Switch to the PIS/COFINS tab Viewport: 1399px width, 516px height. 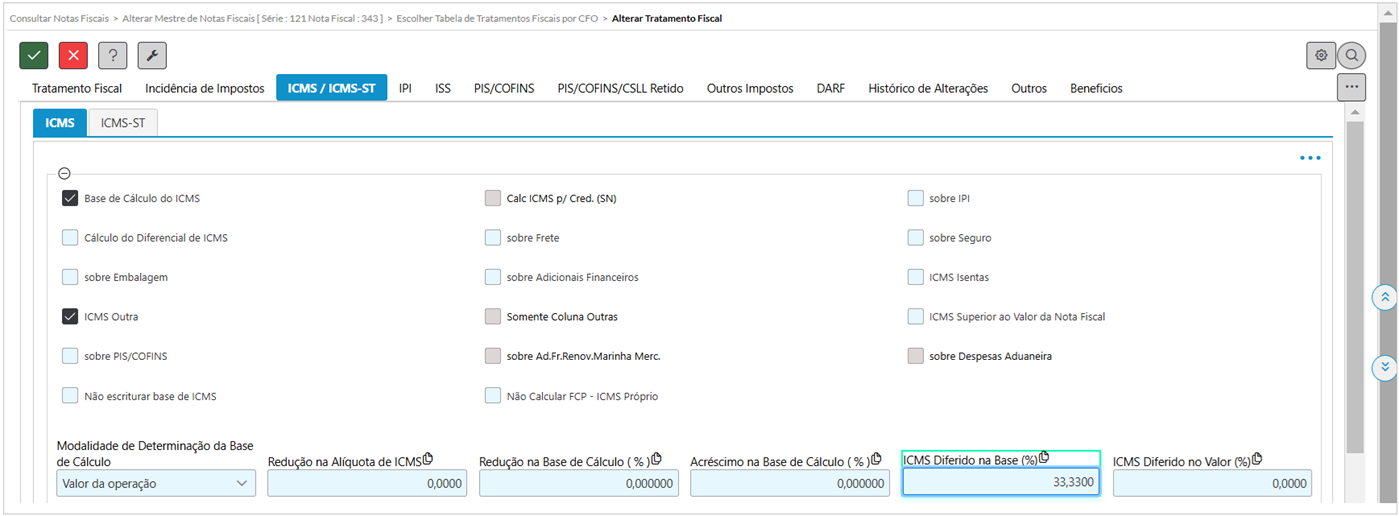pos(504,88)
